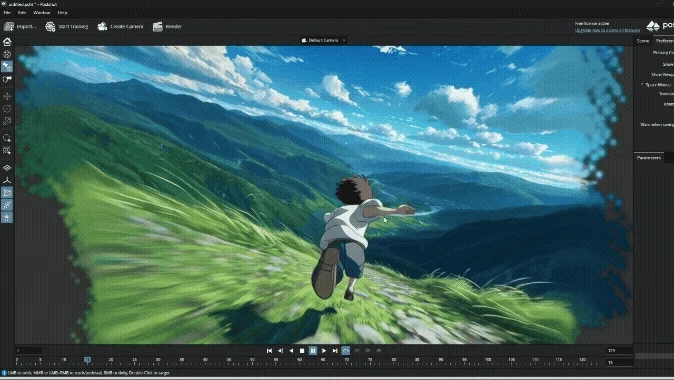Viewport: 674px width, 380px height.
Task: Click the frame rate field below end frame
Action: [x=619, y=362]
